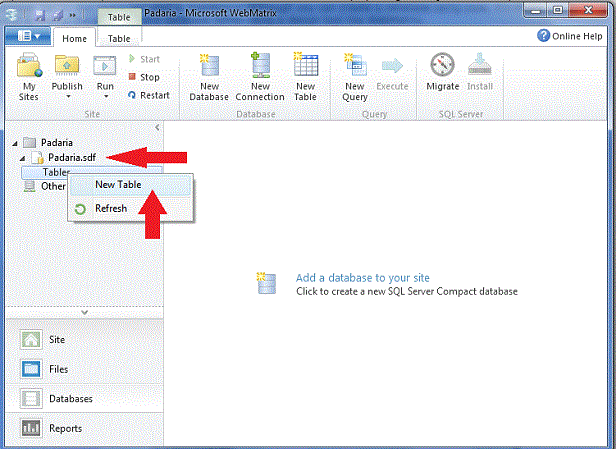The image size is (616, 449).
Task: Click the Install SQL Server icon
Action: [x=480, y=65]
